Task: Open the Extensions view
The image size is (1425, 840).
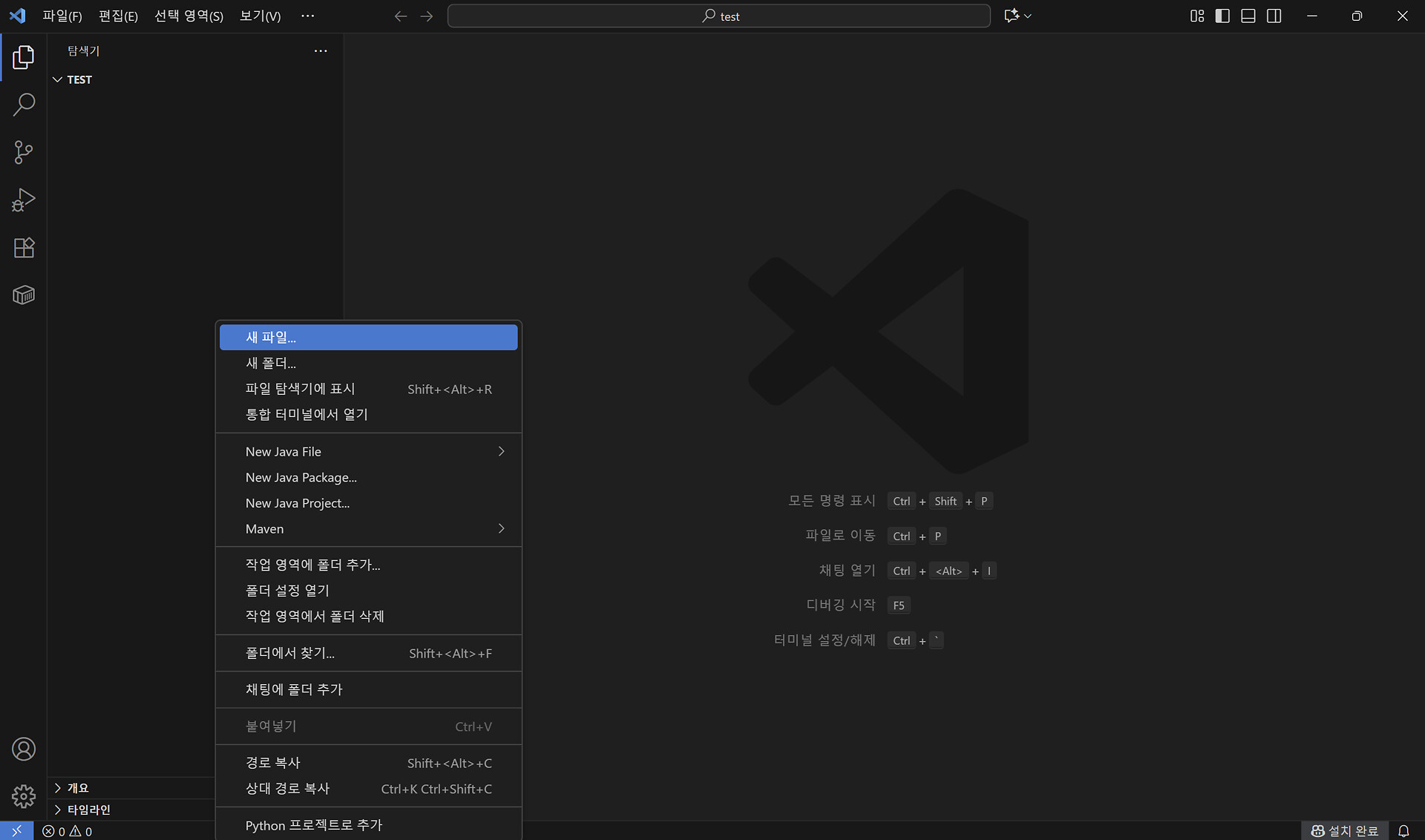Action: coord(24,248)
